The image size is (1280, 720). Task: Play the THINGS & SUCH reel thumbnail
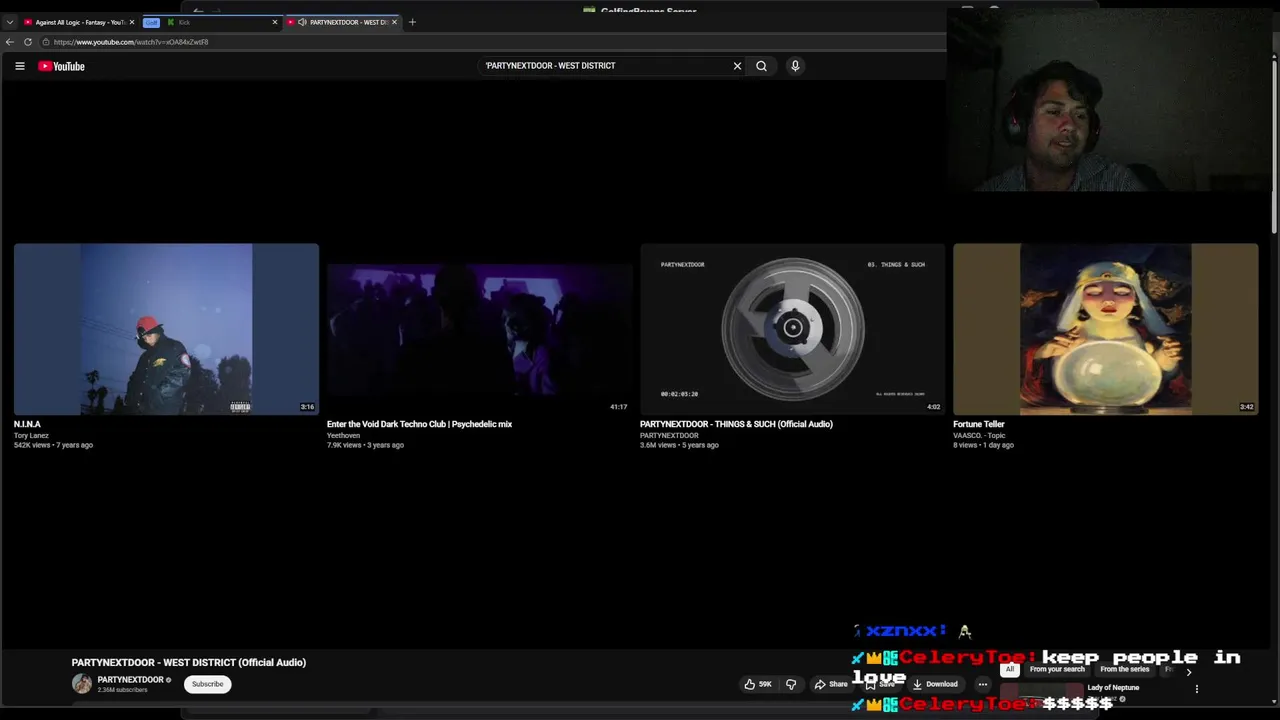pos(792,329)
